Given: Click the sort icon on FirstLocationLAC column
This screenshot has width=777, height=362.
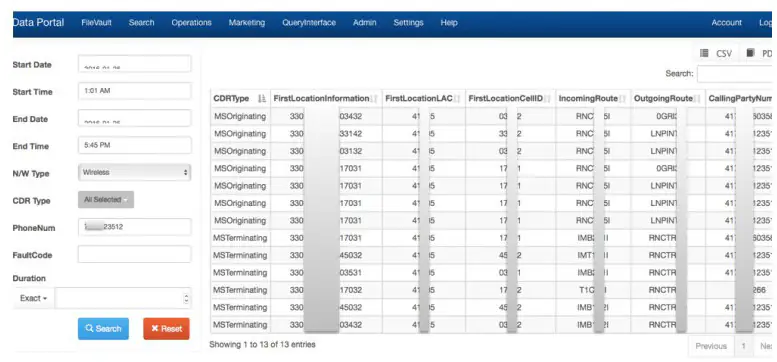Looking at the screenshot, I should click(457, 99).
